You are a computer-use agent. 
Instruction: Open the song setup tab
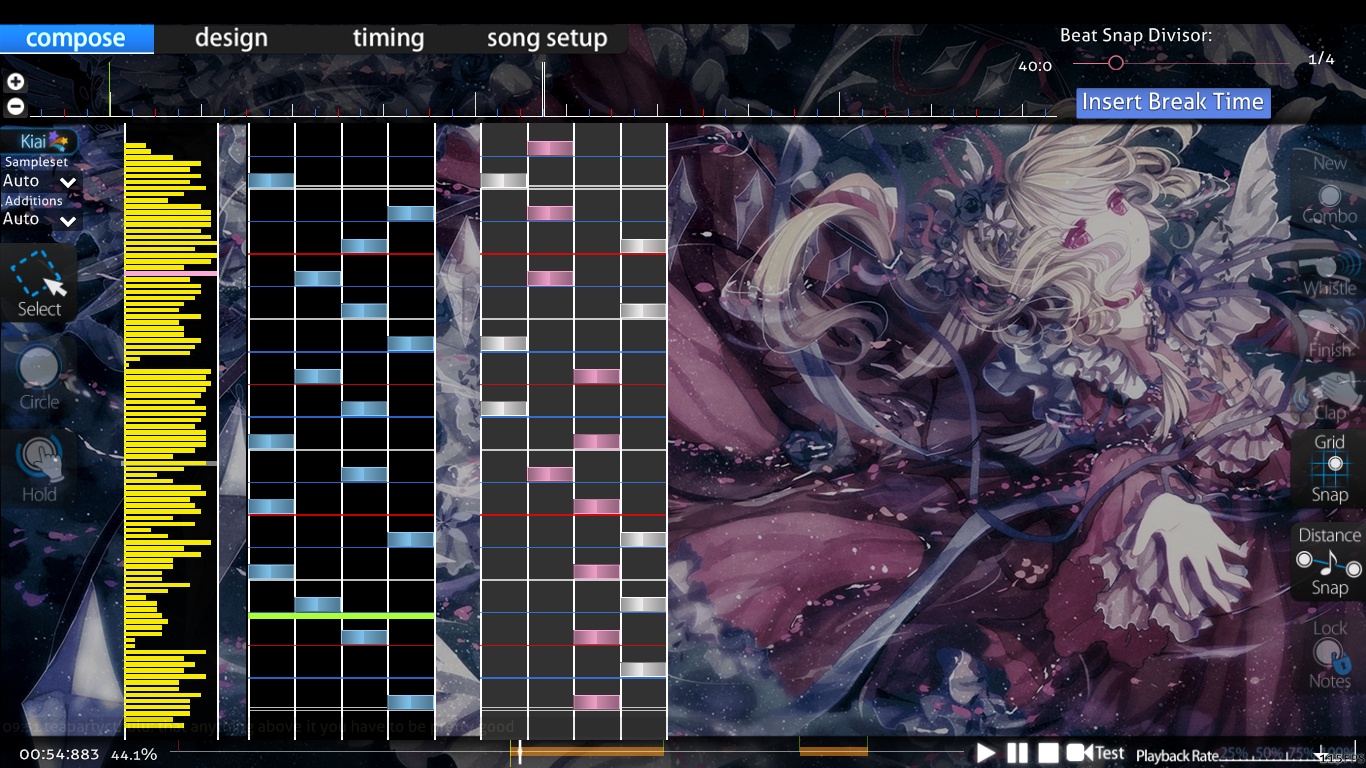547,38
